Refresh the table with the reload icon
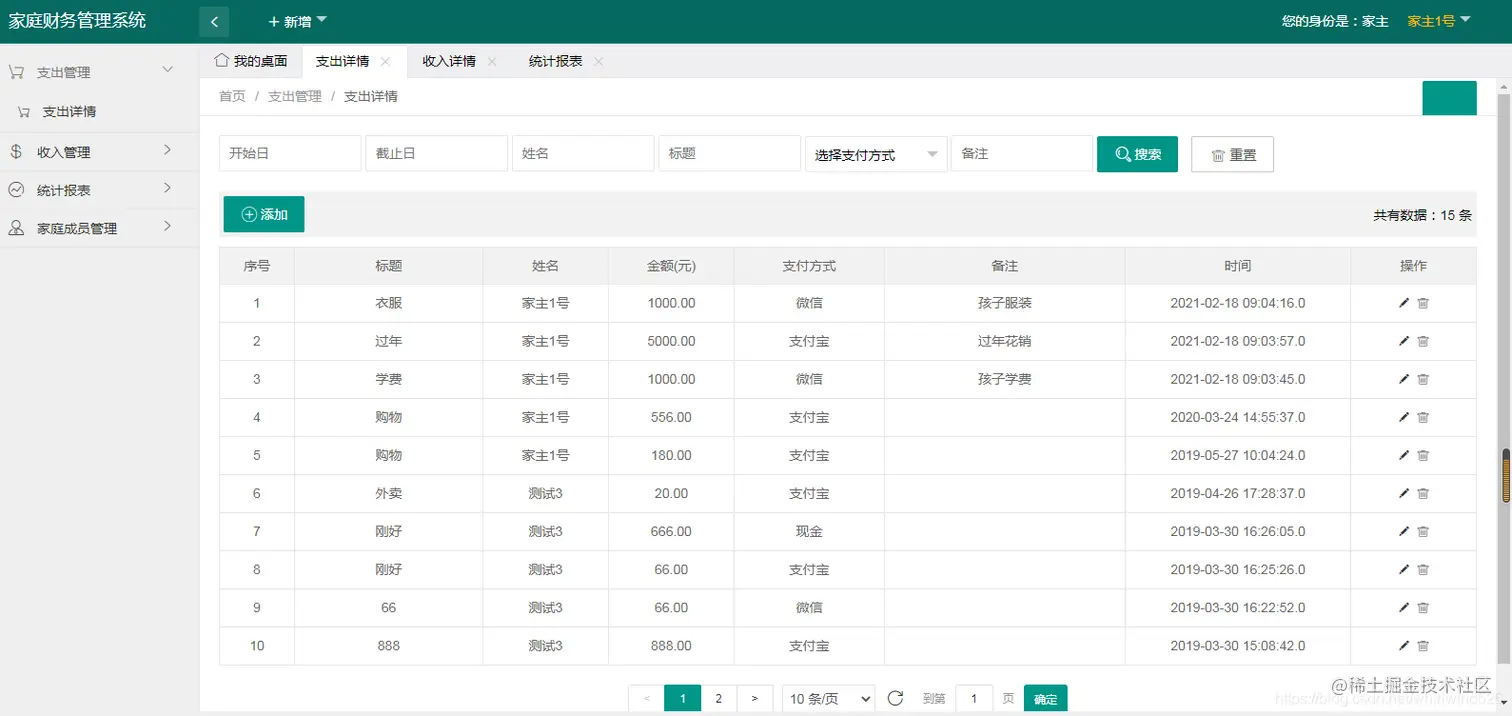This screenshot has height=716, width=1512. (x=895, y=698)
